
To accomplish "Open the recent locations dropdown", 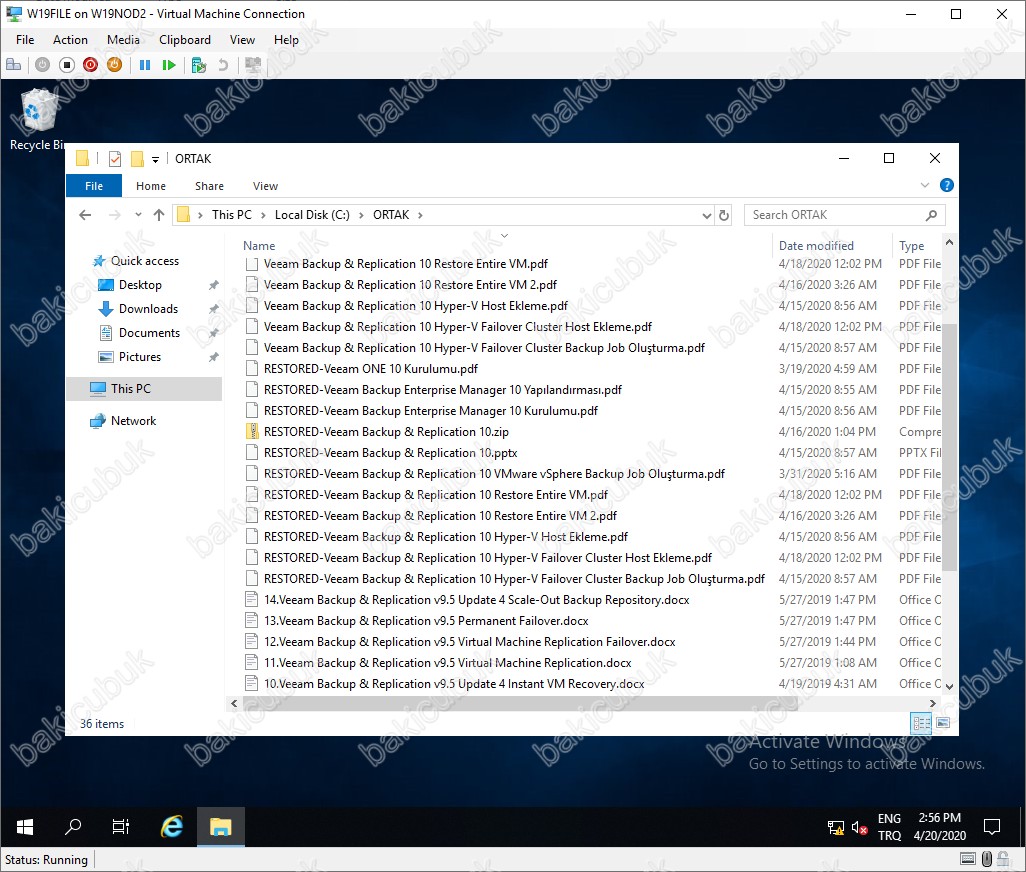I will 138,215.
